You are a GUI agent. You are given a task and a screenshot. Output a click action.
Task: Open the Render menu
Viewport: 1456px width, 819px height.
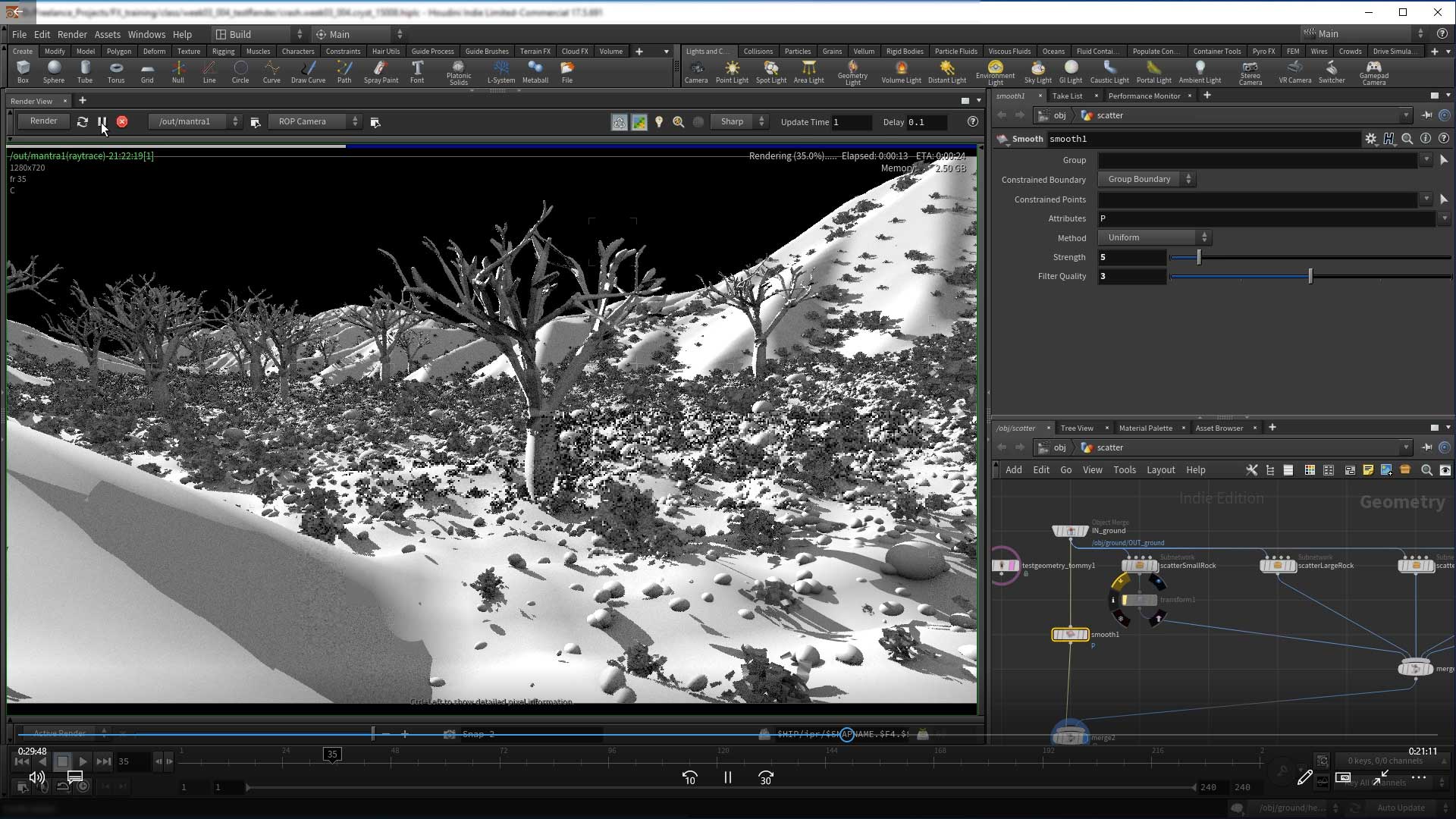point(72,34)
